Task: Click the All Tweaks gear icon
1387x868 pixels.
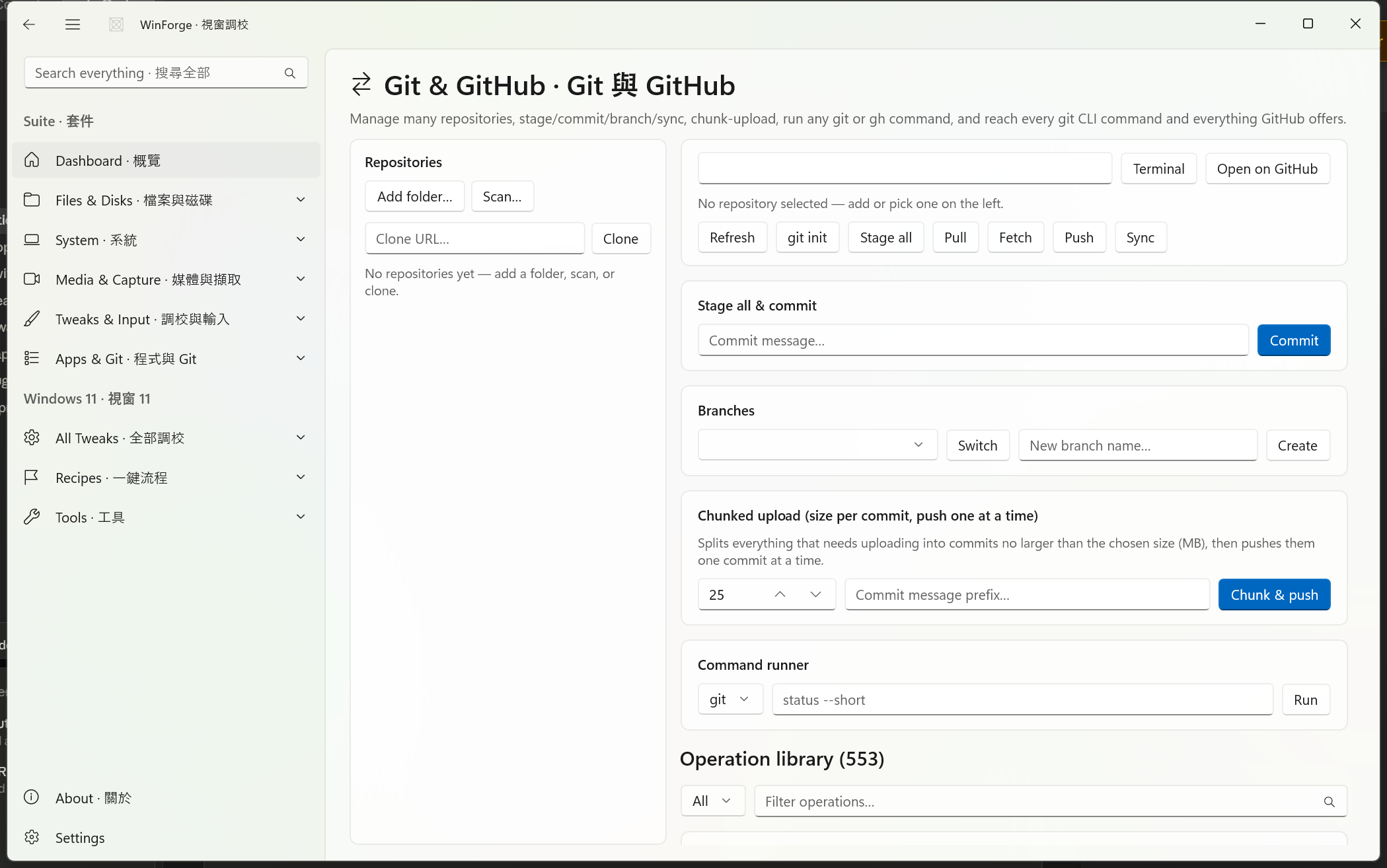Action: [32, 438]
